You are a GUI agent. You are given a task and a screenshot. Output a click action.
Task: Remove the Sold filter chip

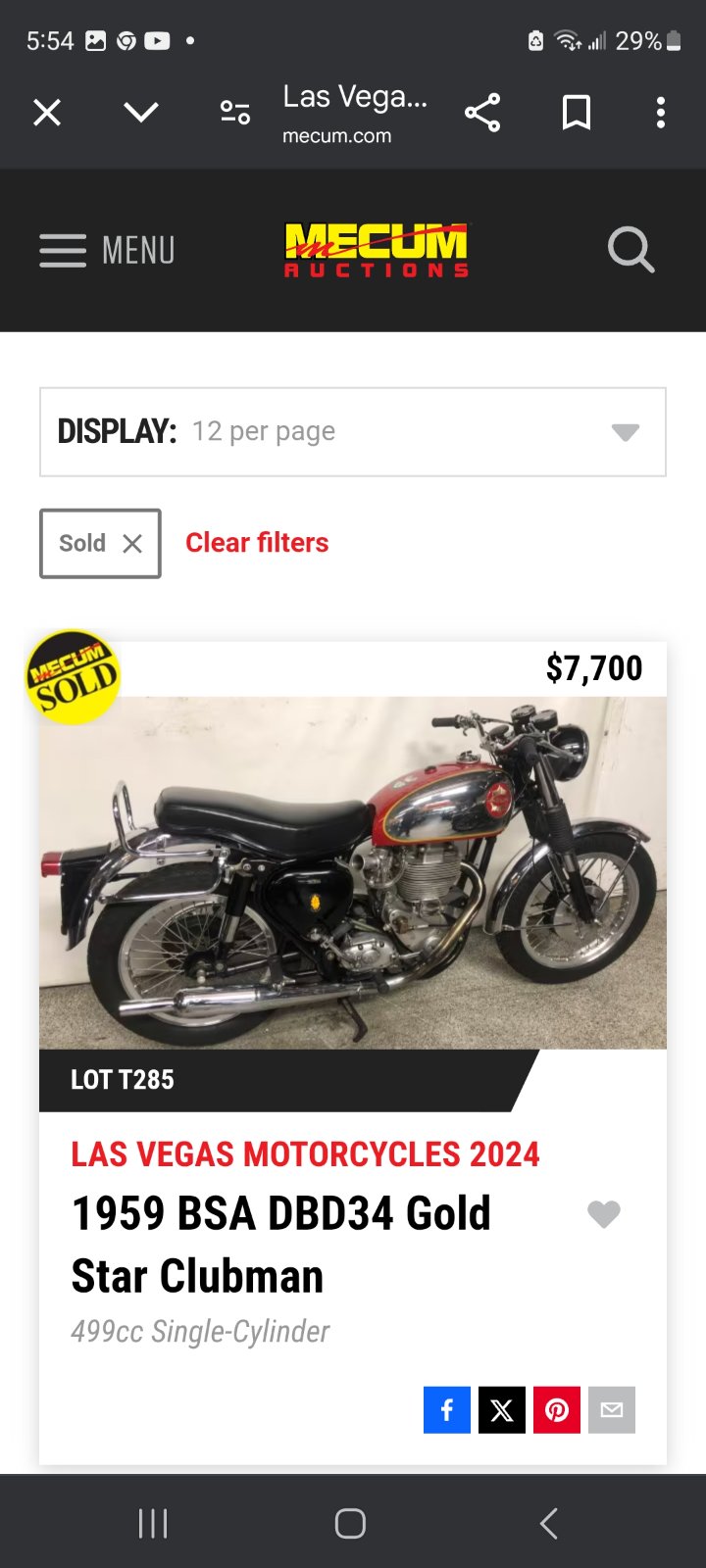point(100,543)
